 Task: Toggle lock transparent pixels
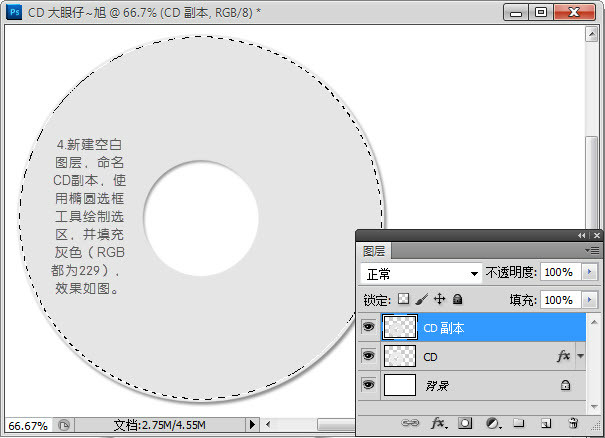click(404, 299)
